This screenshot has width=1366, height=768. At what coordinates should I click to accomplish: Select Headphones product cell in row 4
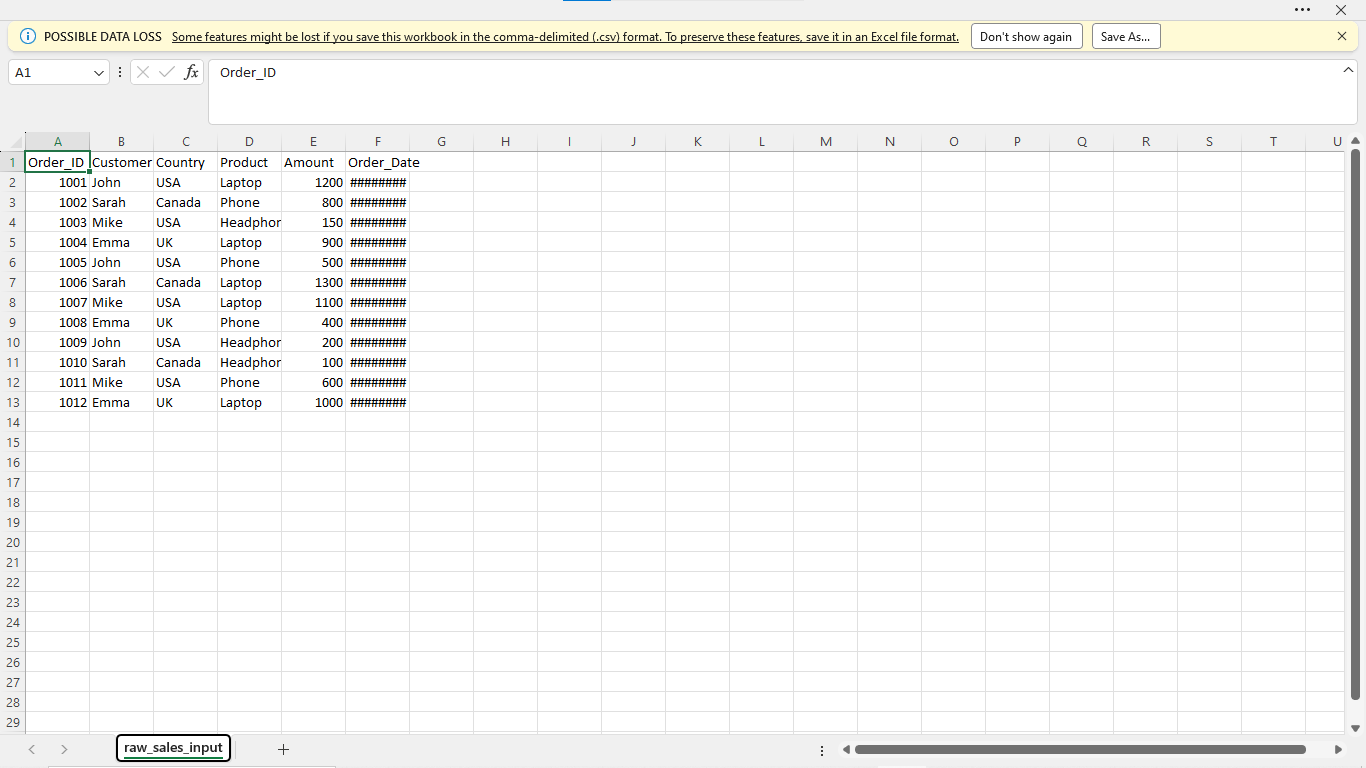click(x=250, y=222)
